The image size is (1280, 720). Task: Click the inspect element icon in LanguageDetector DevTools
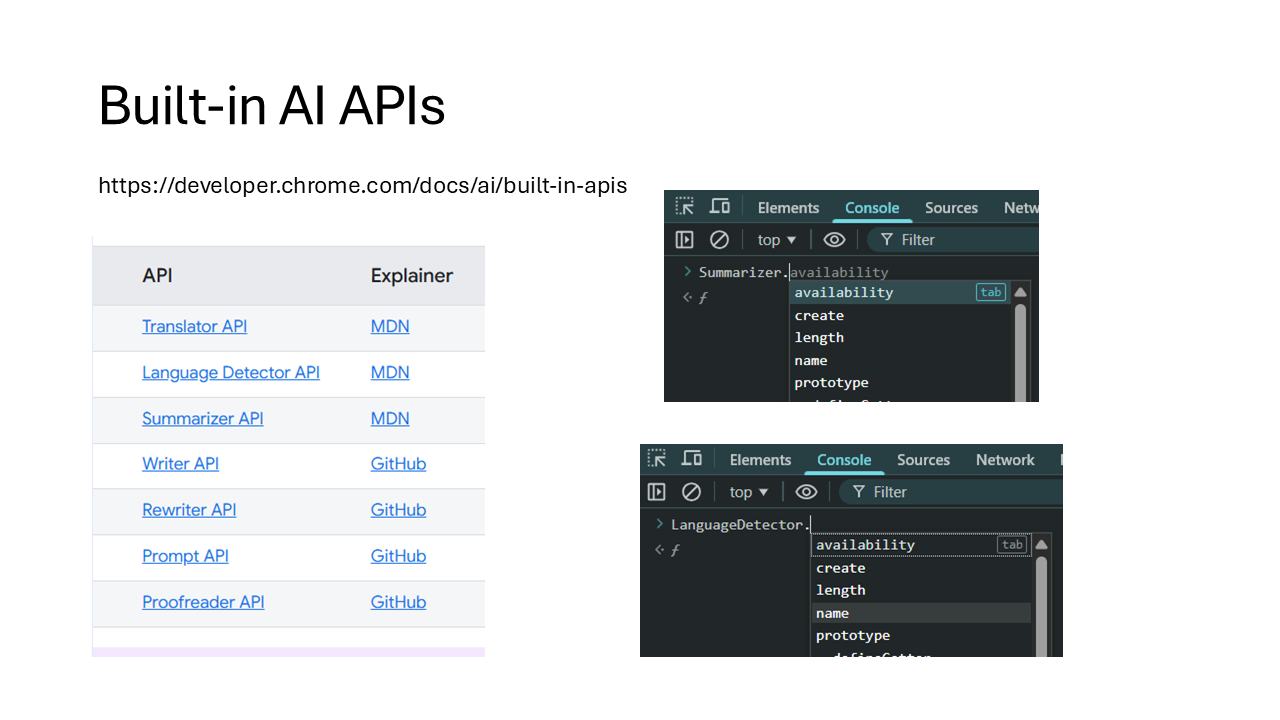pos(656,459)
